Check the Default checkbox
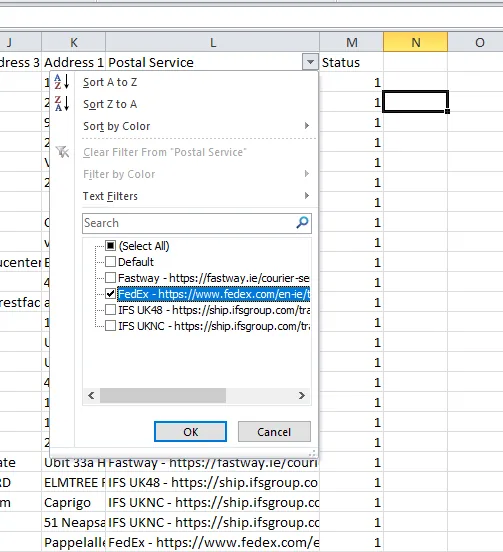 (x=111, y=262)
